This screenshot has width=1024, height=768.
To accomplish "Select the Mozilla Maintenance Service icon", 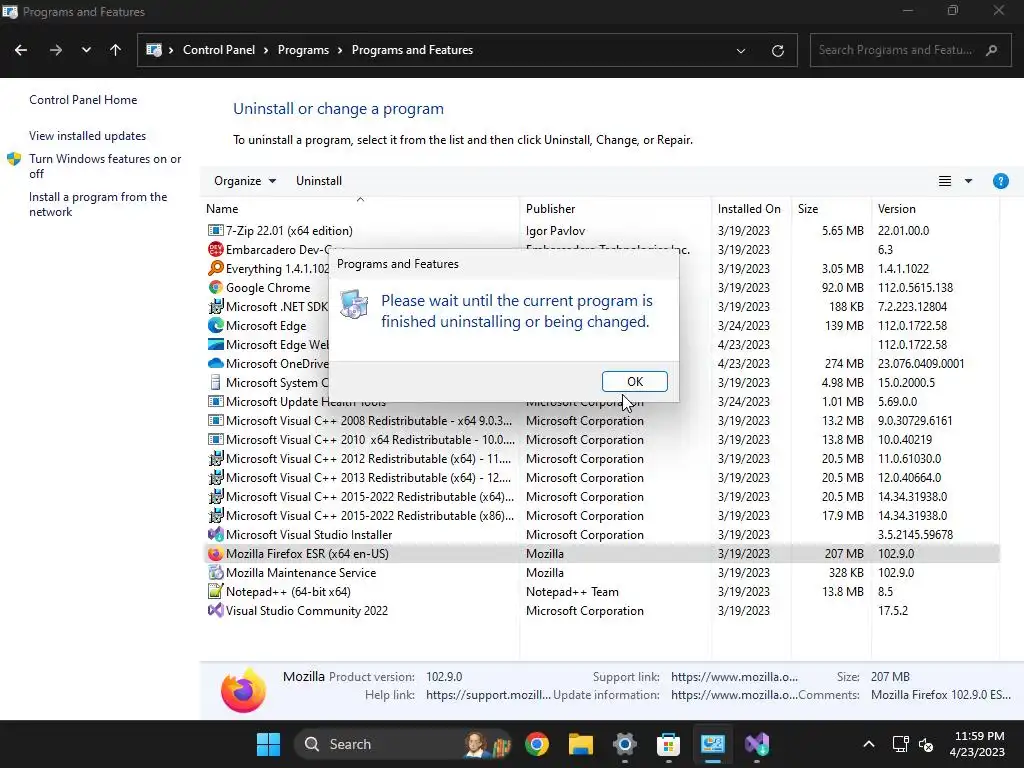I will [215, 573].
